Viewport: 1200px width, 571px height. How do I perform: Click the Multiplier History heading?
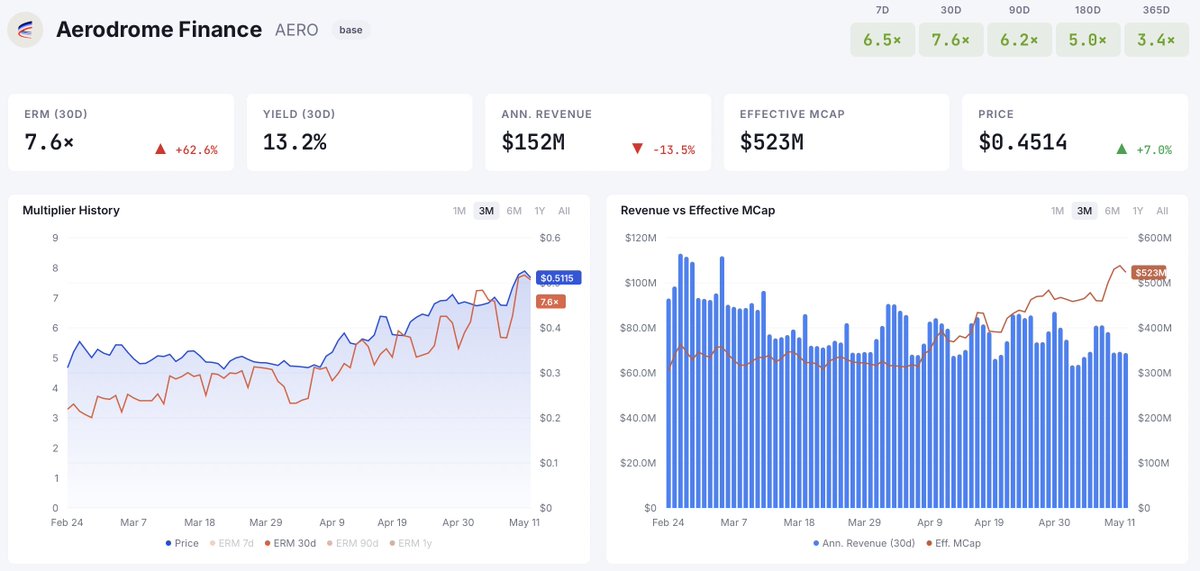[x=71, y=211]
